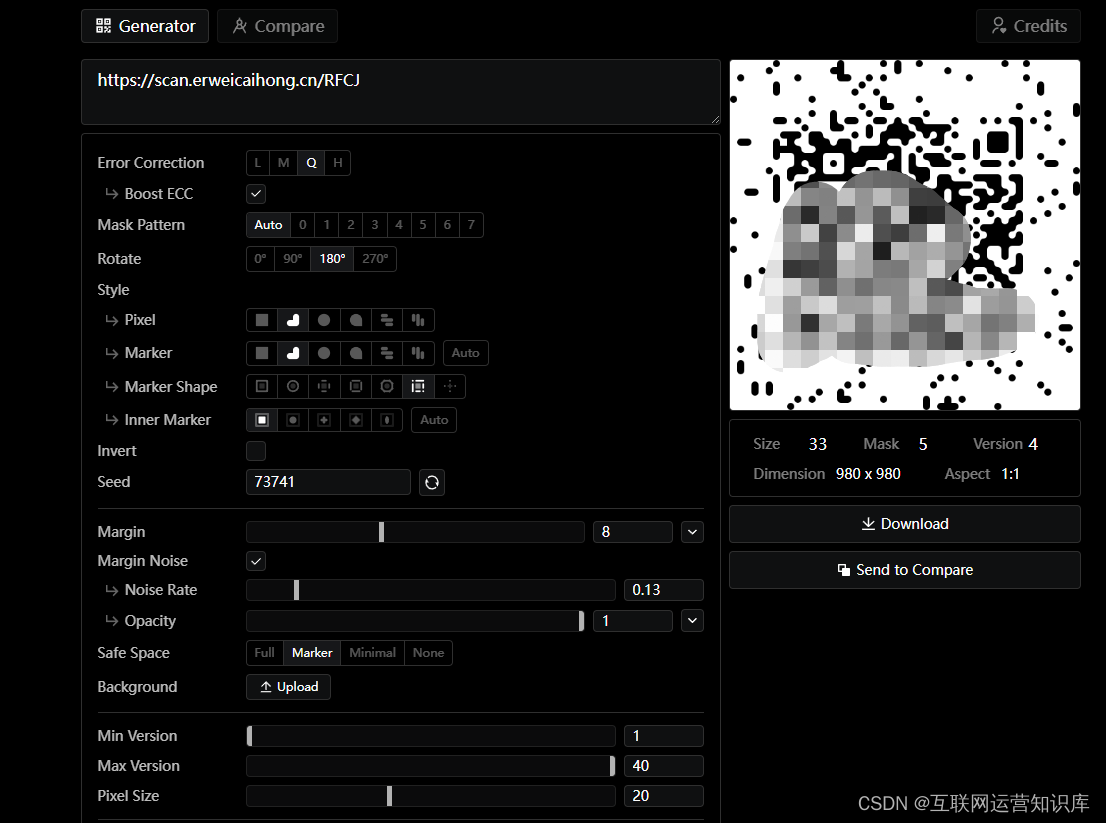This screenshot has width=1106, height=823.
Task: Choose plus Inner Marker icon
Action: click(x=324, y=420)
